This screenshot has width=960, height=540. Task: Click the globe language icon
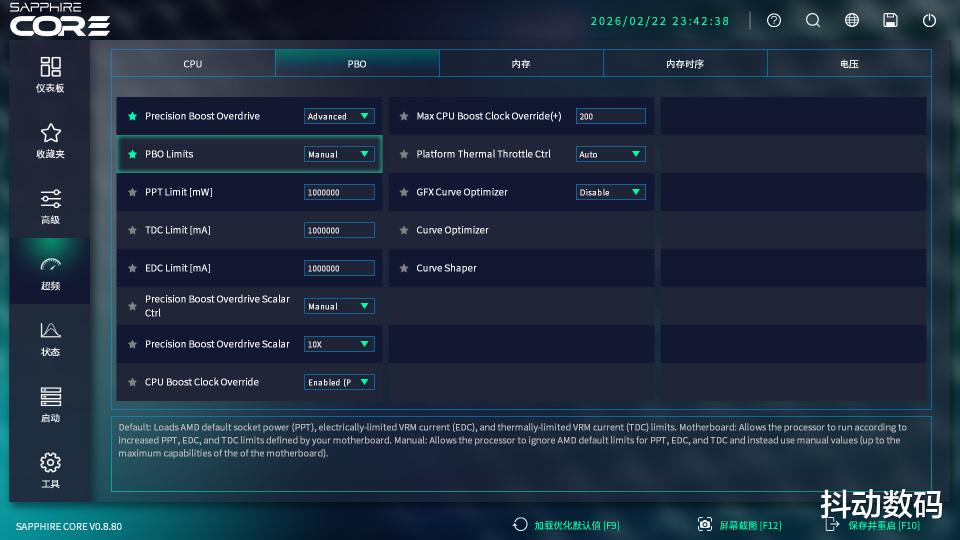tap(852, 20)
